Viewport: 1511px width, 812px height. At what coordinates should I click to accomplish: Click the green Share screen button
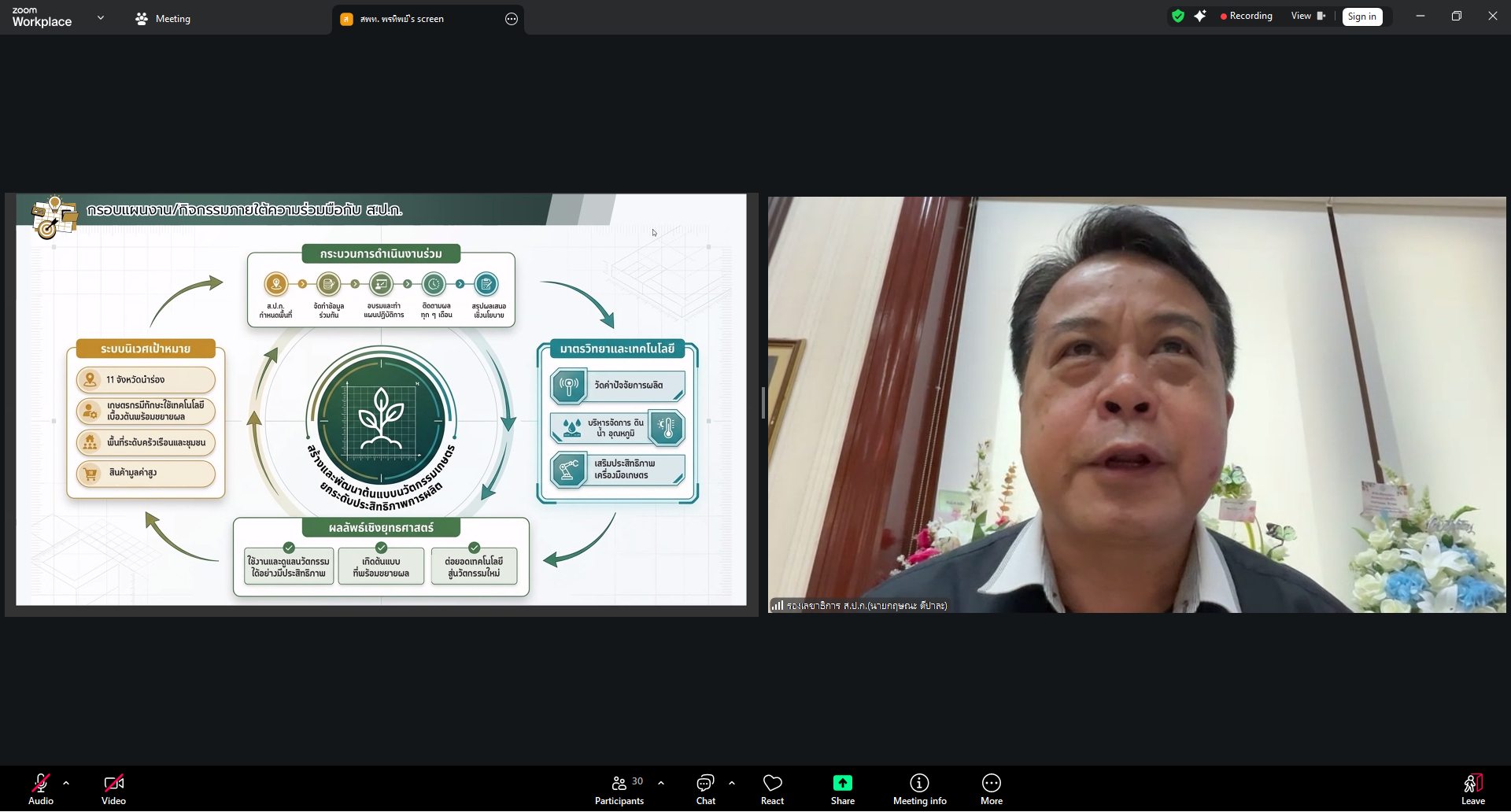(x=842, y=788)
